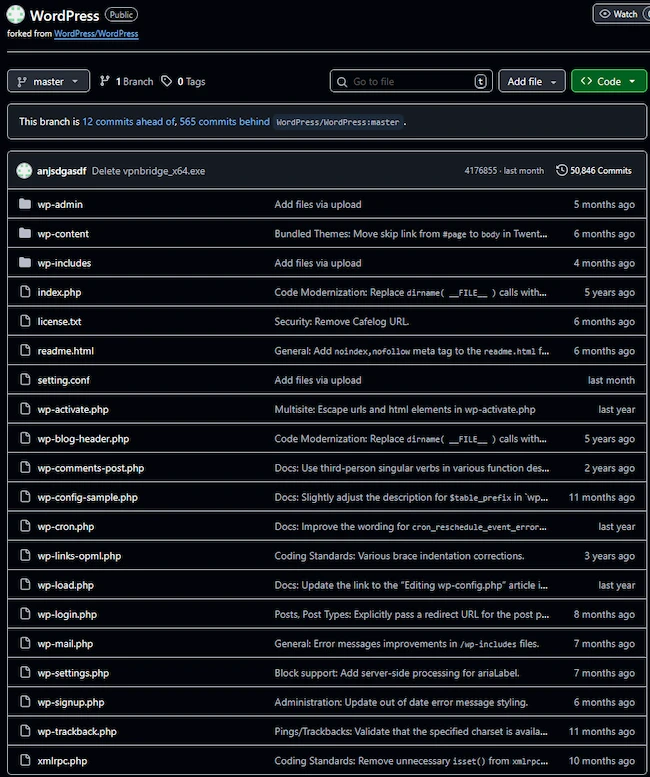This screenshot has width=650, height=777.
Task: Open the license.txt file name
Action: [x=59, y=321]
